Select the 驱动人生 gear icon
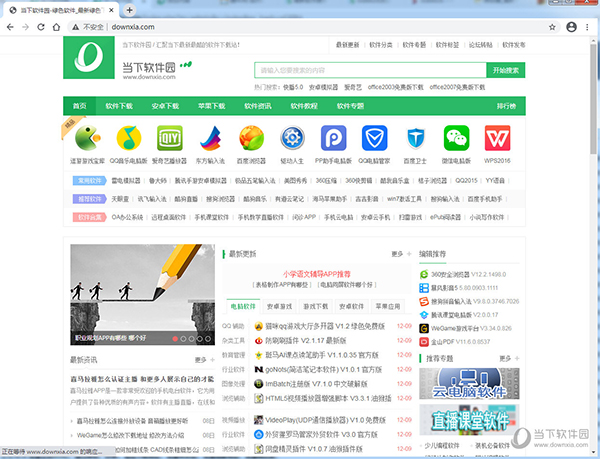 tap(292, 137)
